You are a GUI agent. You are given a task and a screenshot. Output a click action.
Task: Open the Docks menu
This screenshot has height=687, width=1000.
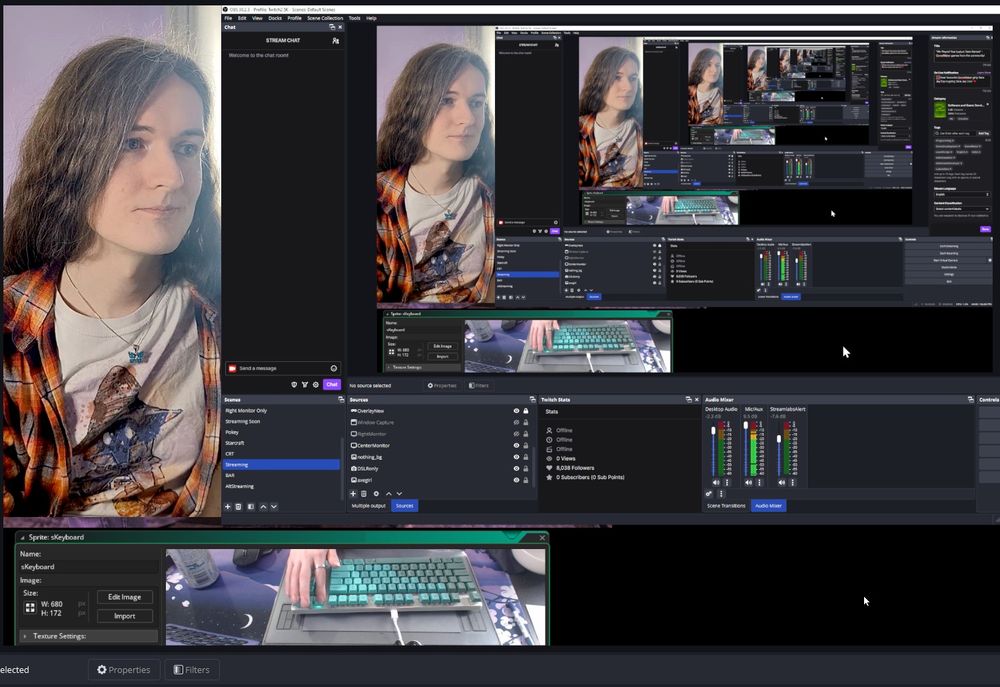click(274, 18)
